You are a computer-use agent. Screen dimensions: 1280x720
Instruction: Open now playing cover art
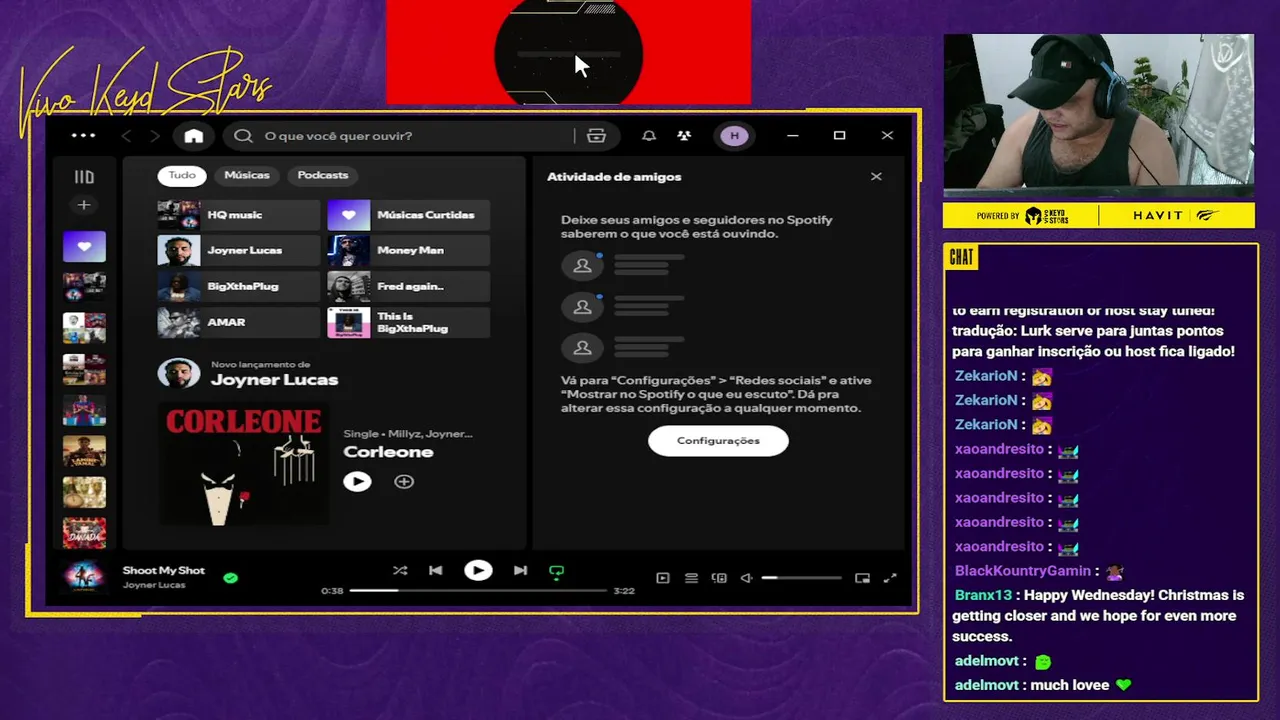[84, 577]
